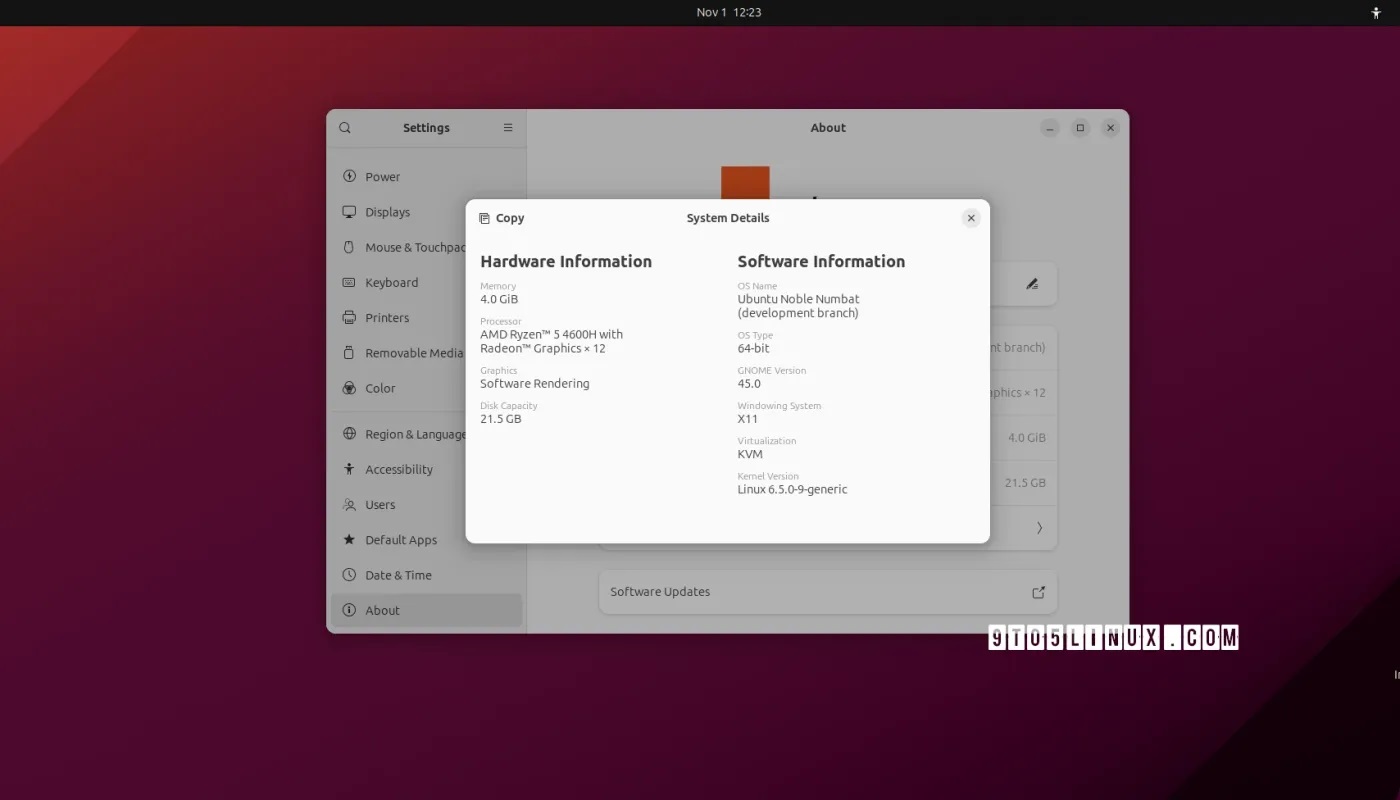Viewport: 1400px width, 800px height.
Task: Click the Accessibility icon in sidebar
Action: (349, 469)
